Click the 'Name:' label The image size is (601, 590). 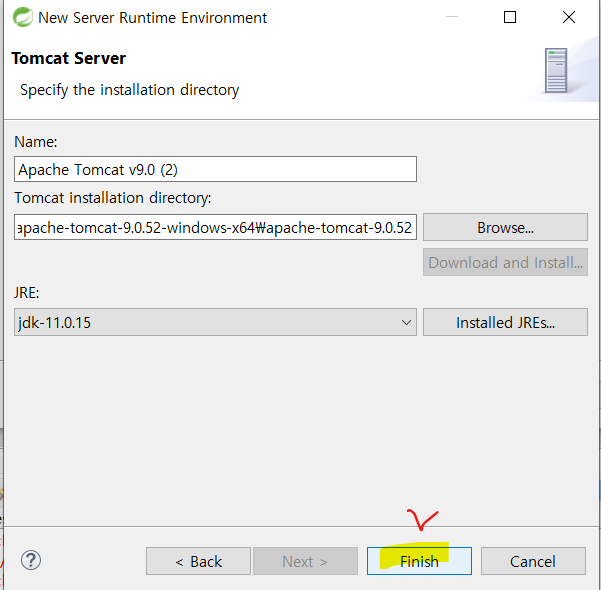36,142
